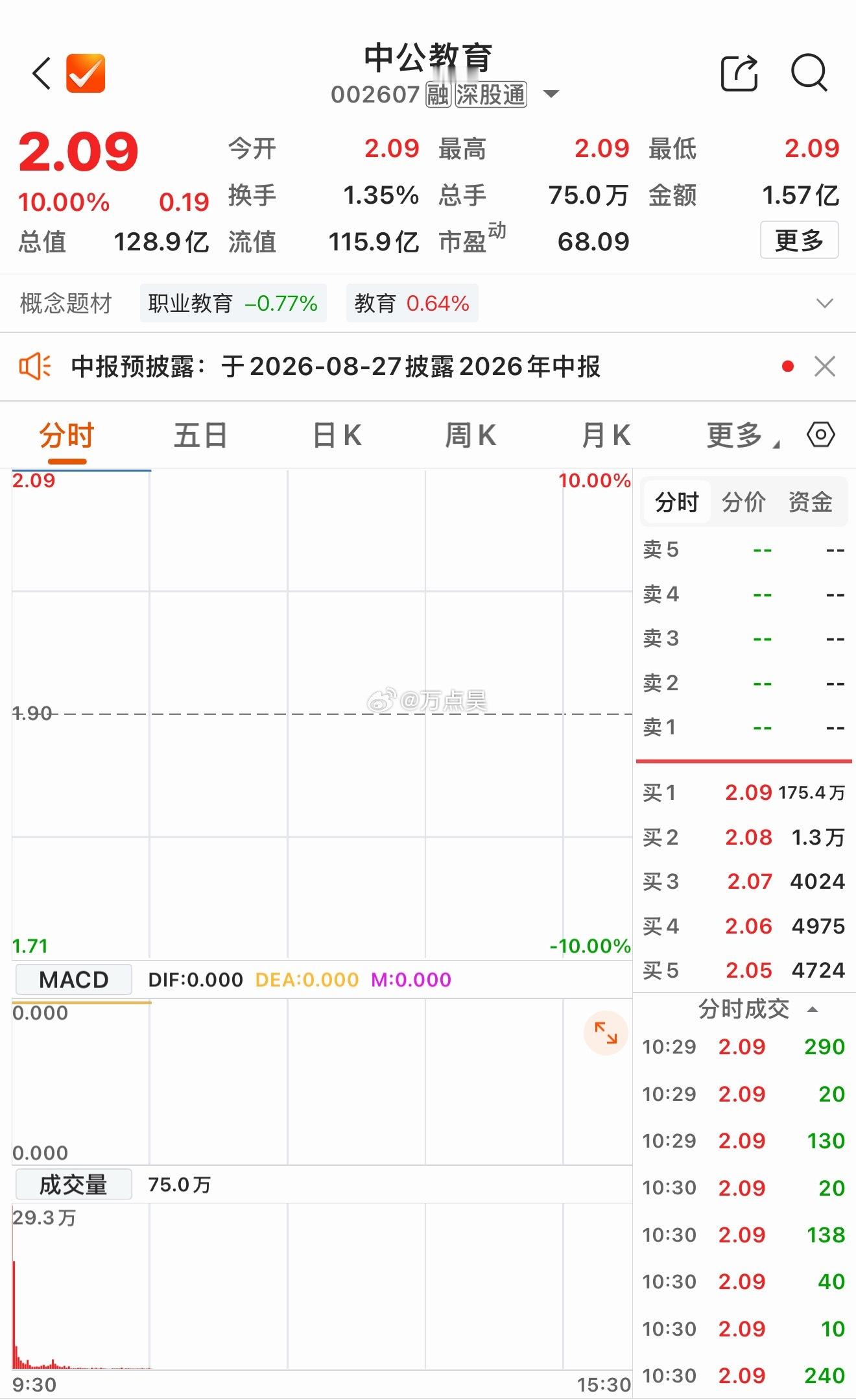
Task: Dismiss the 中报预披露 notice
Action: coord(824,367)
